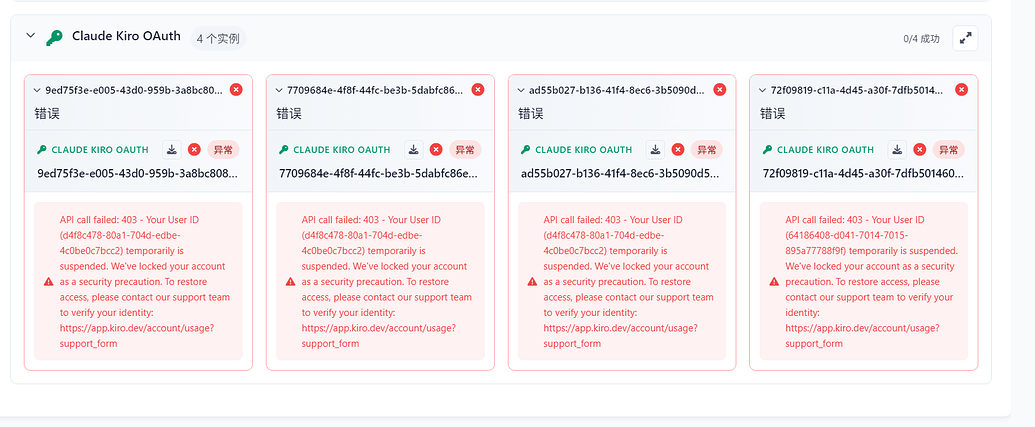This screenshot has width=1035, height=427.
Task: Select the full ID 'ad55b027-b136-41f4-8ec6-3b5090d5...' text
Action: tap(621, 174)
